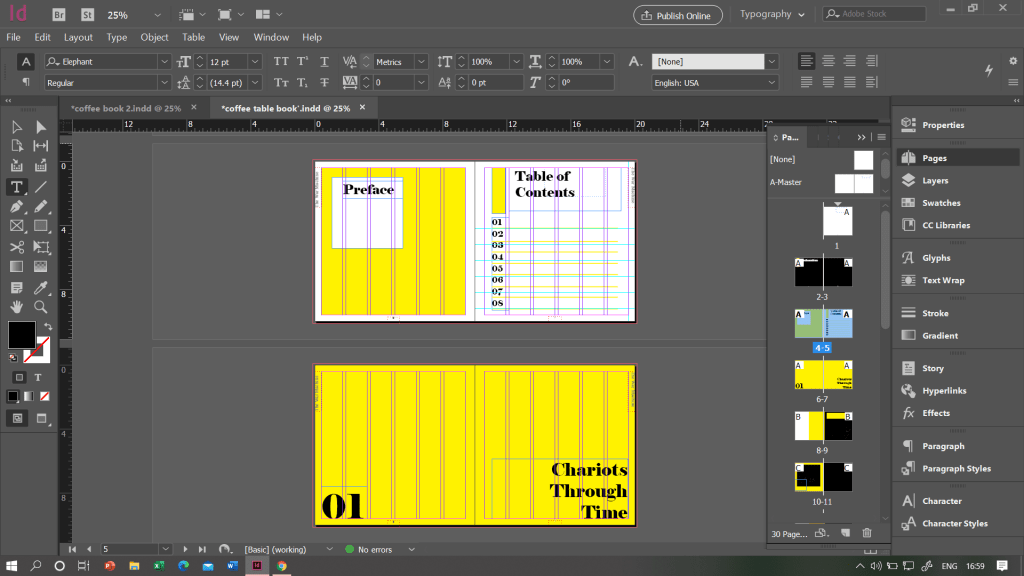Image resolution: width=1024 pixels, height=576 pixels.
Task: Click the Publish Online button
Action: (x=678, y=15)
